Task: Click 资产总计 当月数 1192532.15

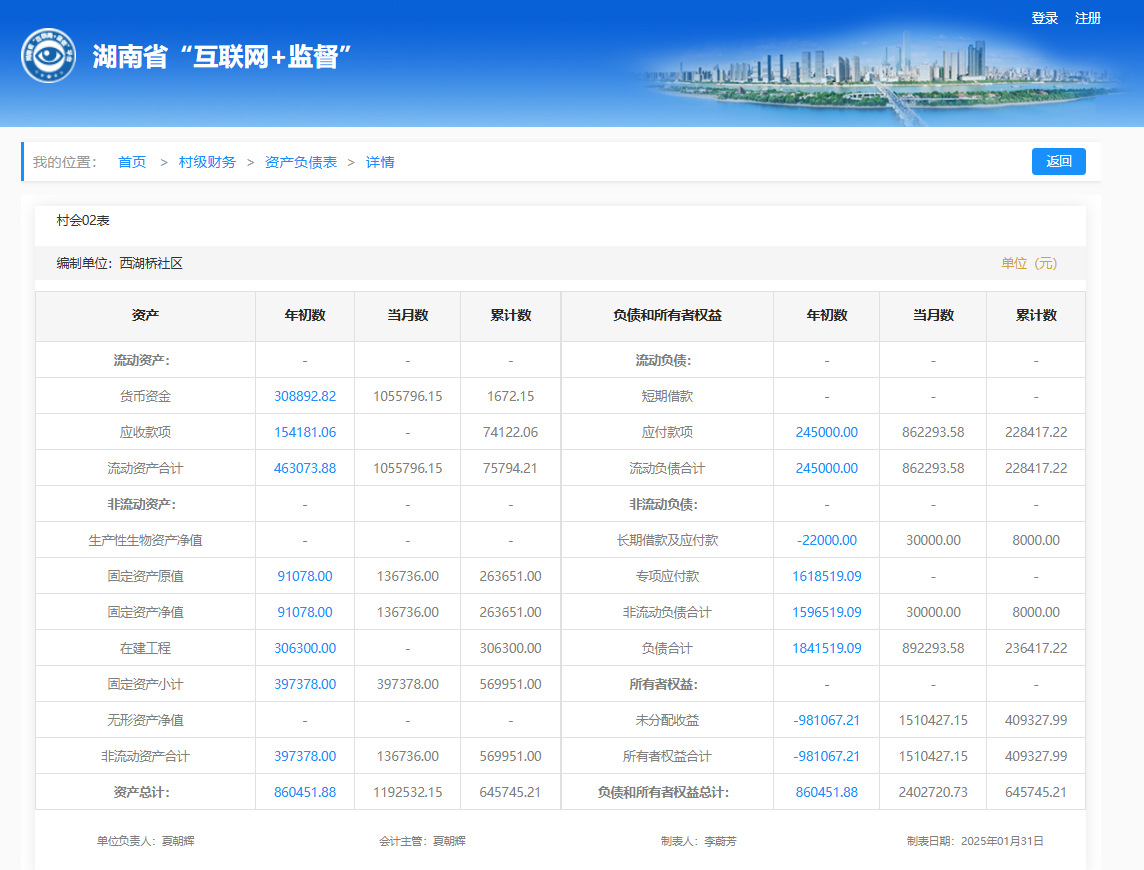Action: tap(407, 792)
